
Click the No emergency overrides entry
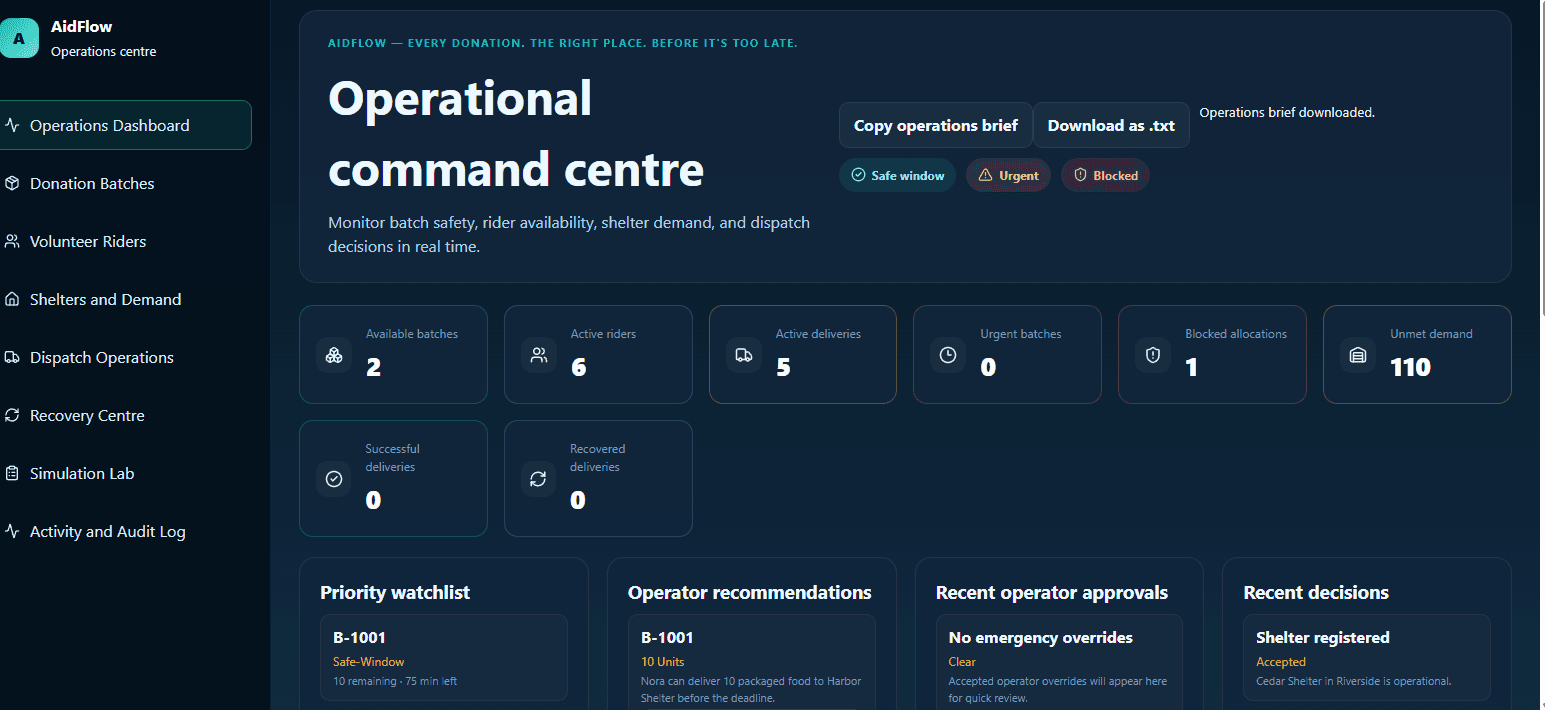click(x=1060, y=662)
